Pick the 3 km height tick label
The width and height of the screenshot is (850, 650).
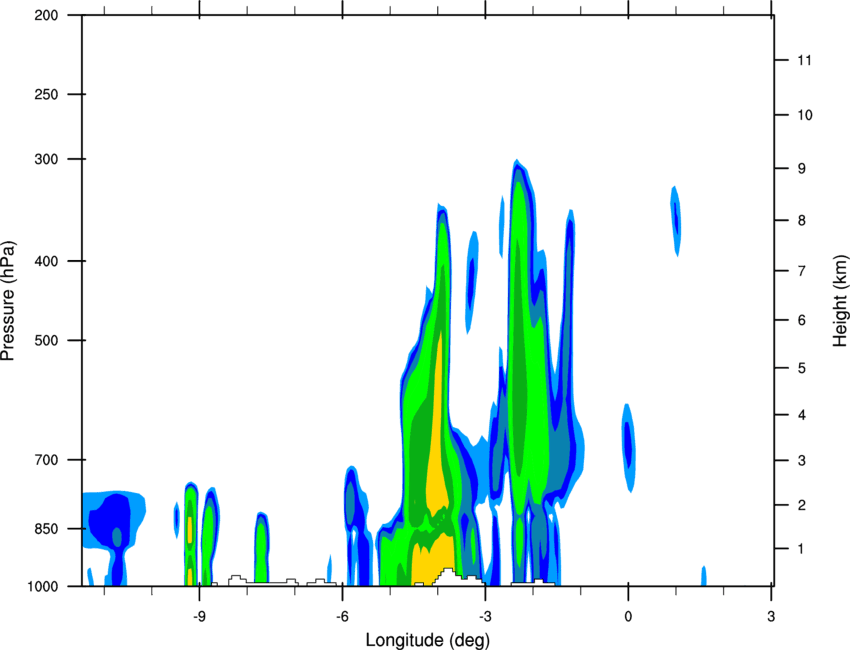801,460
